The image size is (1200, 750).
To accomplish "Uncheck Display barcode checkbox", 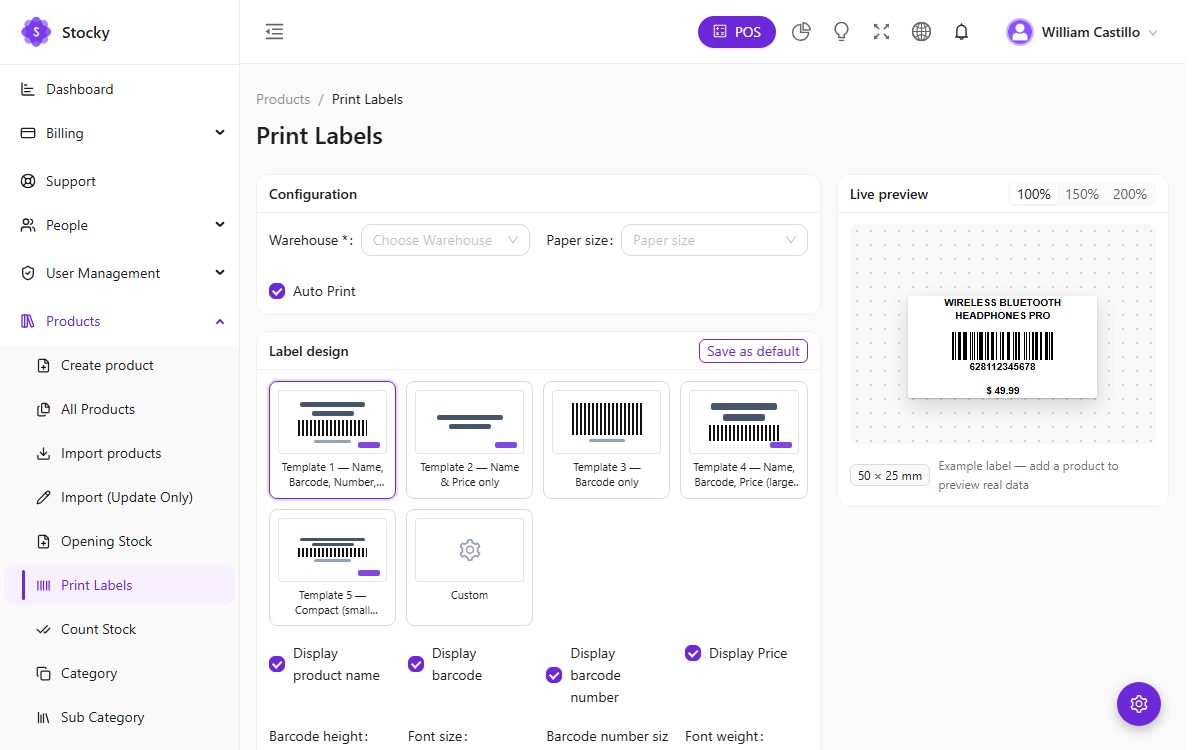I will point(416,664).
